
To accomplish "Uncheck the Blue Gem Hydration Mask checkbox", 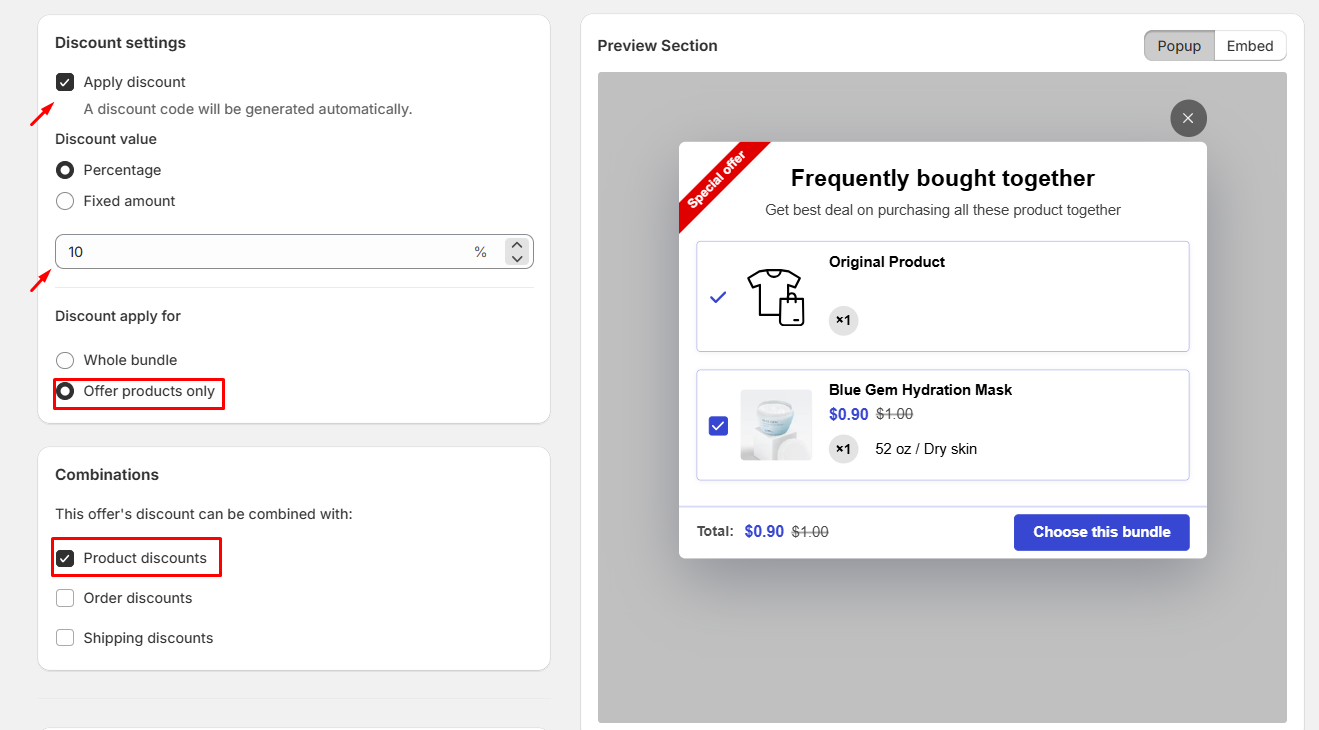I will (718, 426).
